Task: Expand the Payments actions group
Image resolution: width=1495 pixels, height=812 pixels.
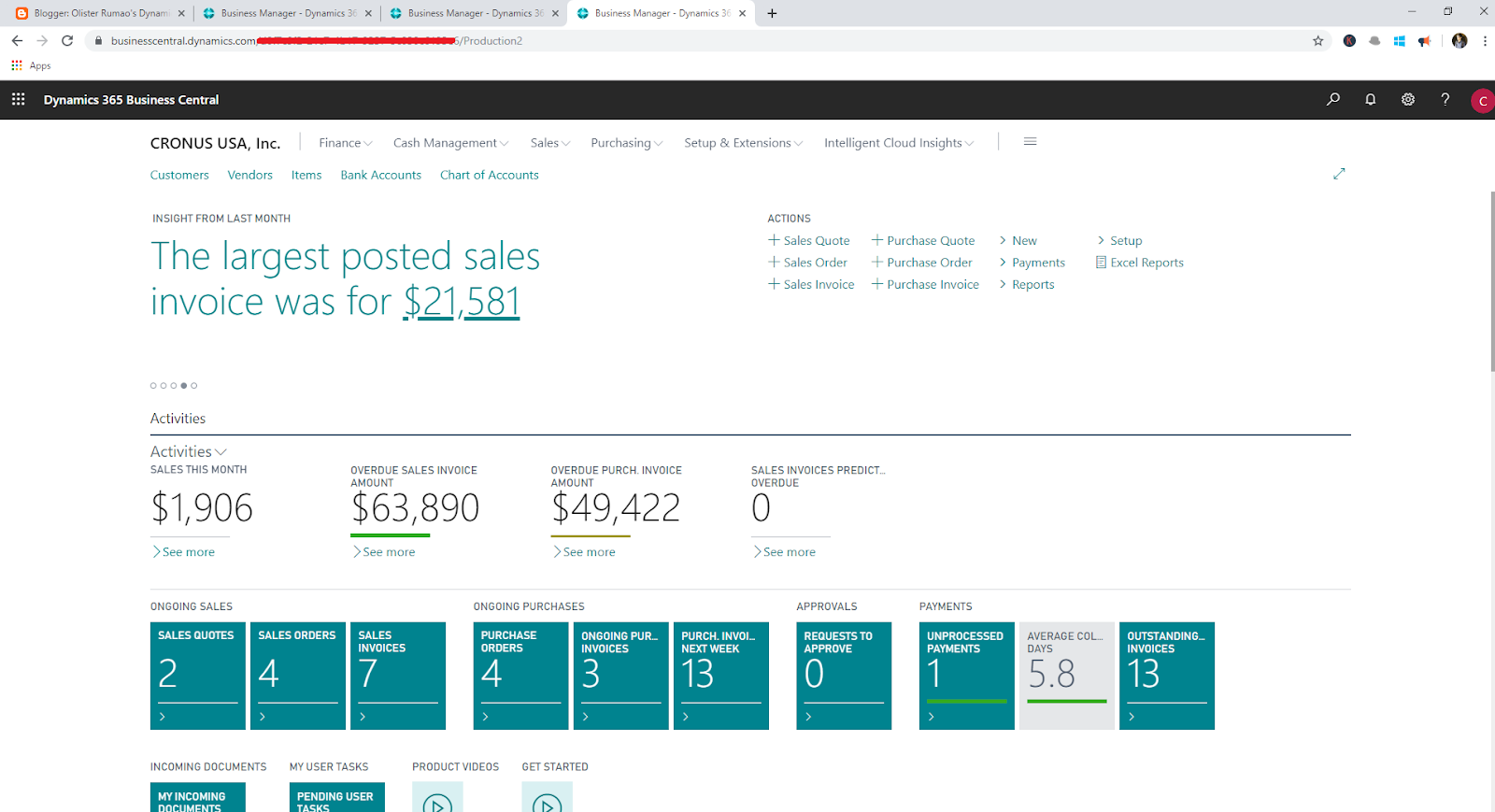Action: pyautogui.click(x=1032, y=263)
